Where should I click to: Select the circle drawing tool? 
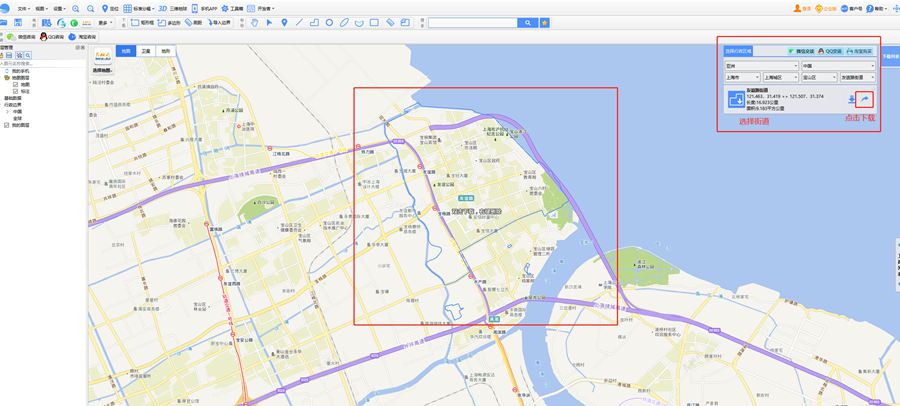point(329,22)
